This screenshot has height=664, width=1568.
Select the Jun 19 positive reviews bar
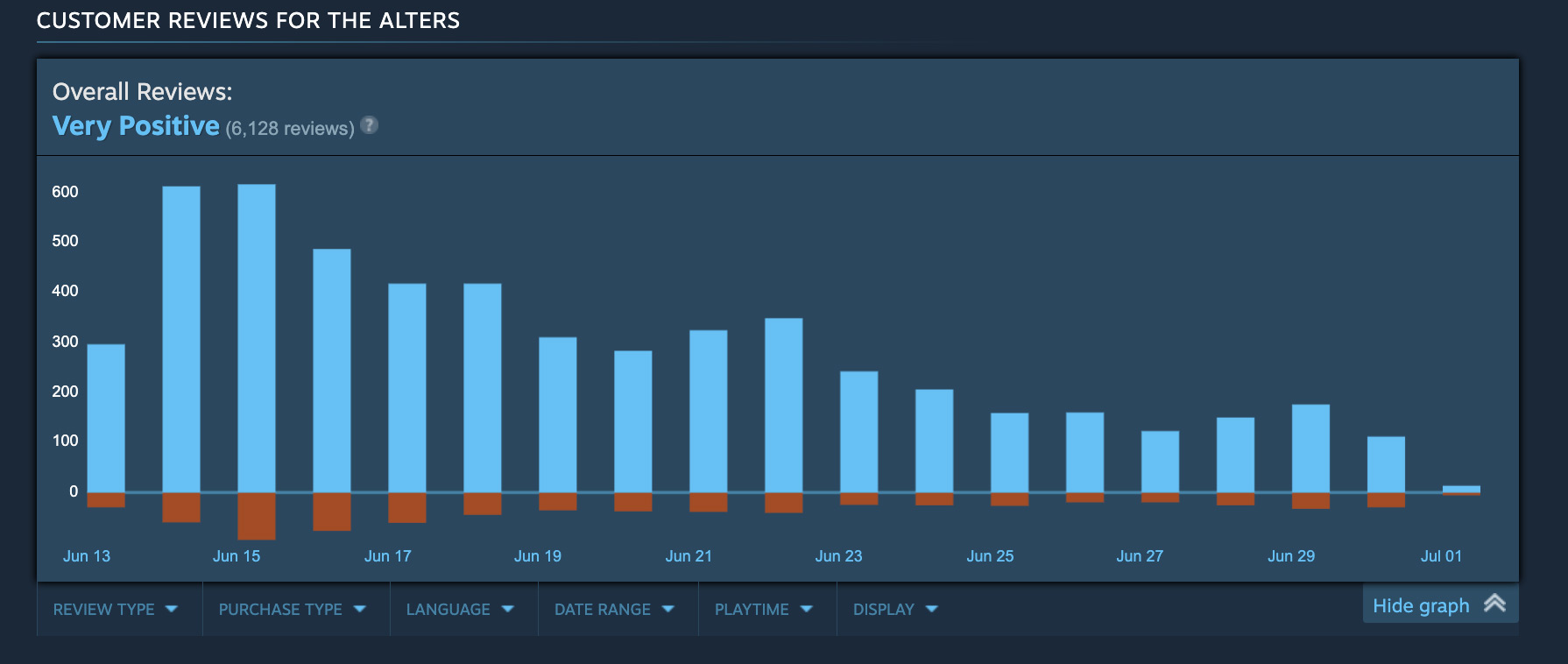click(x=558, y=414)
